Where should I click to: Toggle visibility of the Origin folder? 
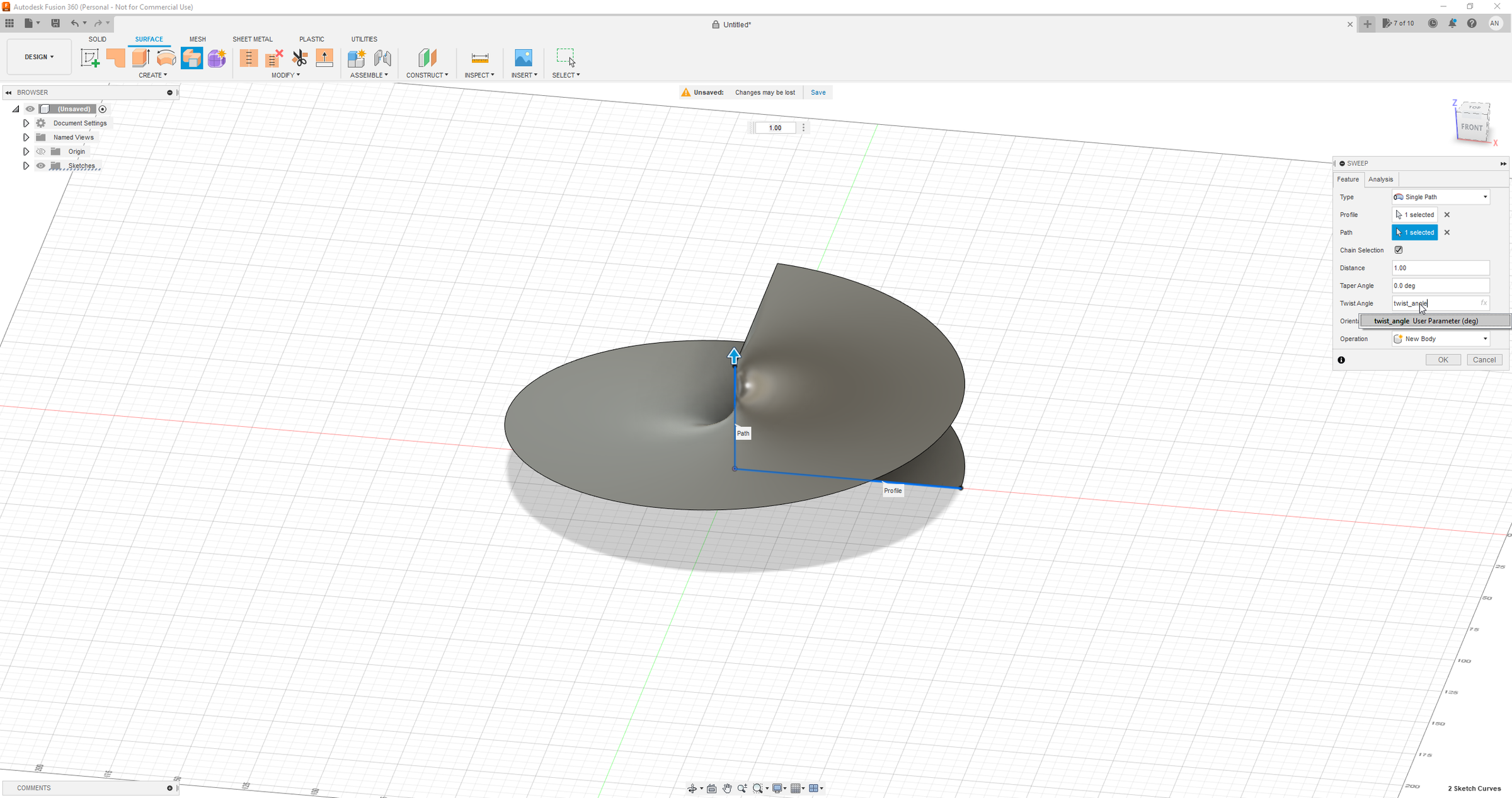[41, 151]
